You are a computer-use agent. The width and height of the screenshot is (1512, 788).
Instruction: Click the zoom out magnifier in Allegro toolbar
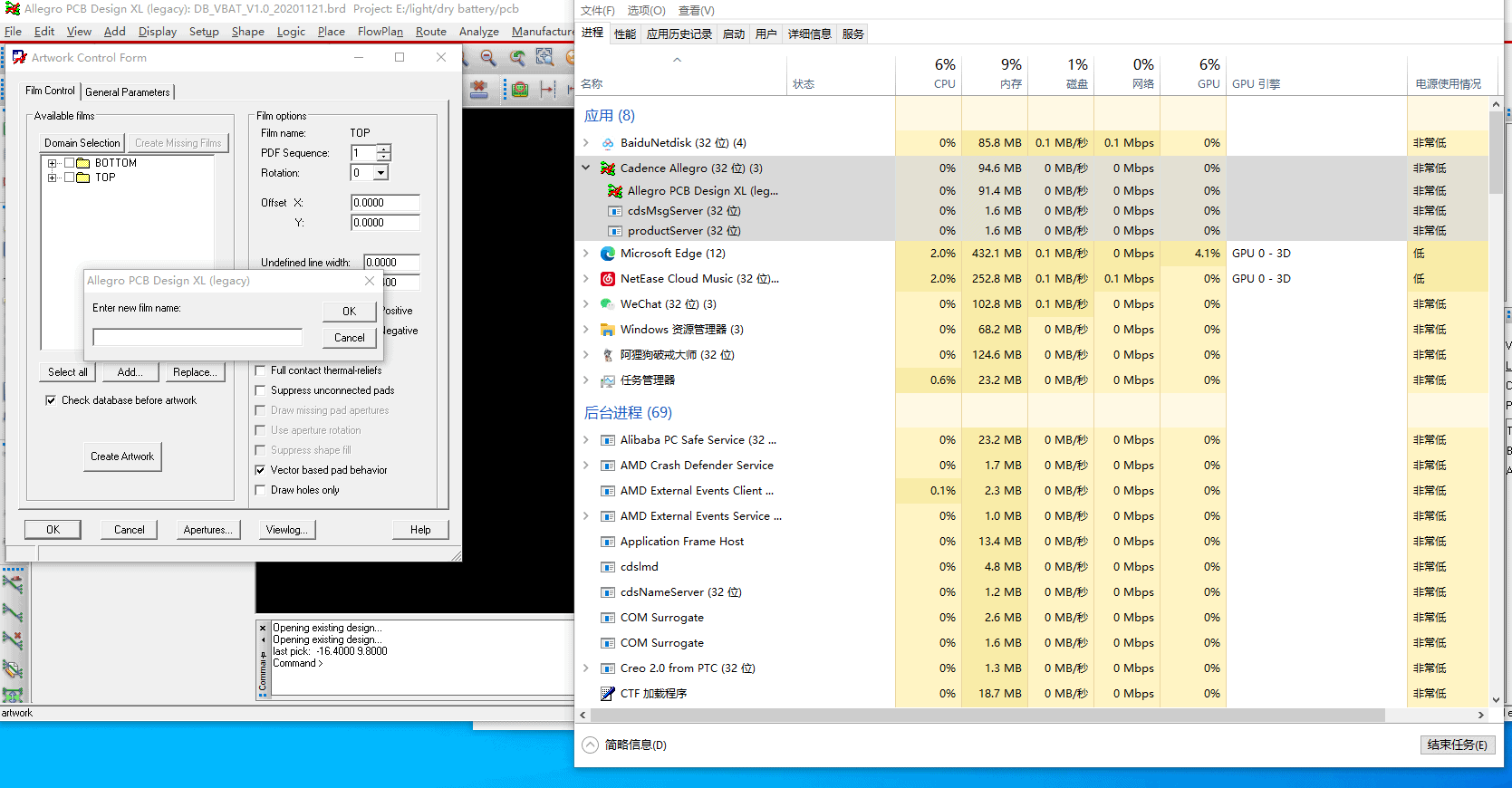point(488,58)
